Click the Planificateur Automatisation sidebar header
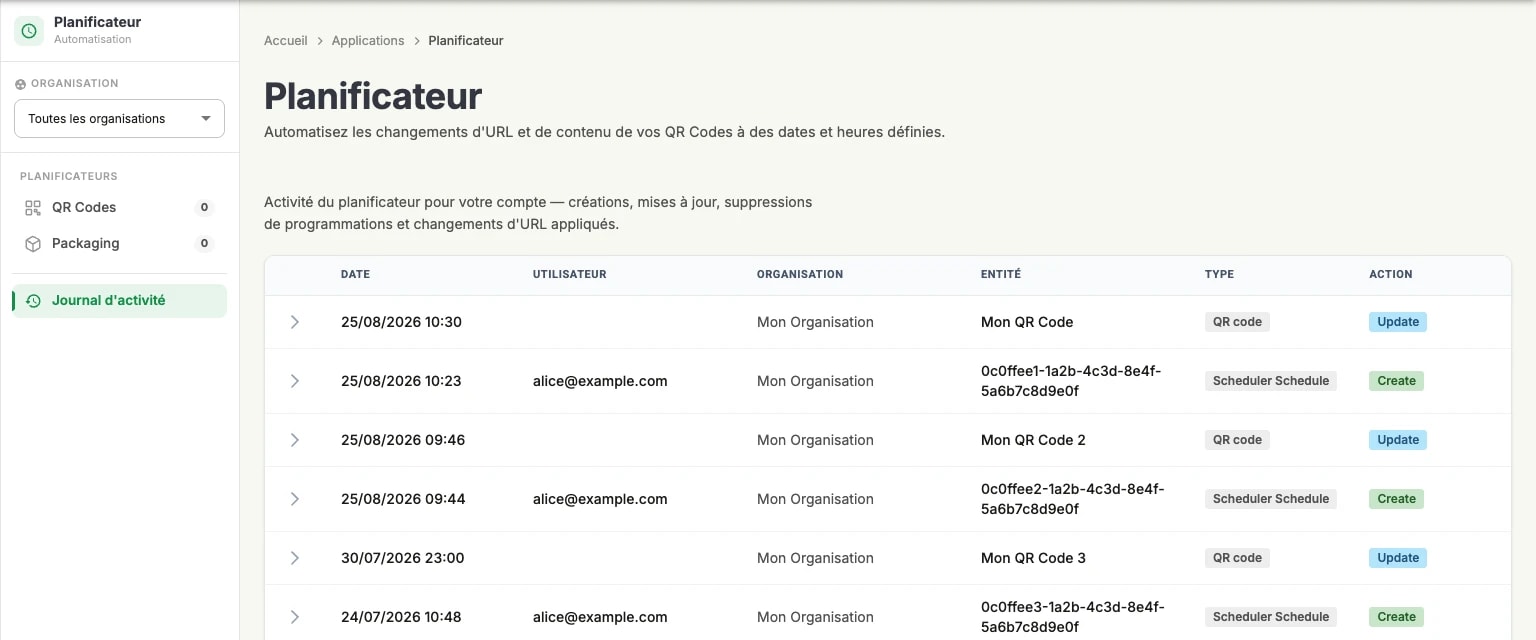The height and width of the screenshot is (640, 1536). click(x=119, y=31)
